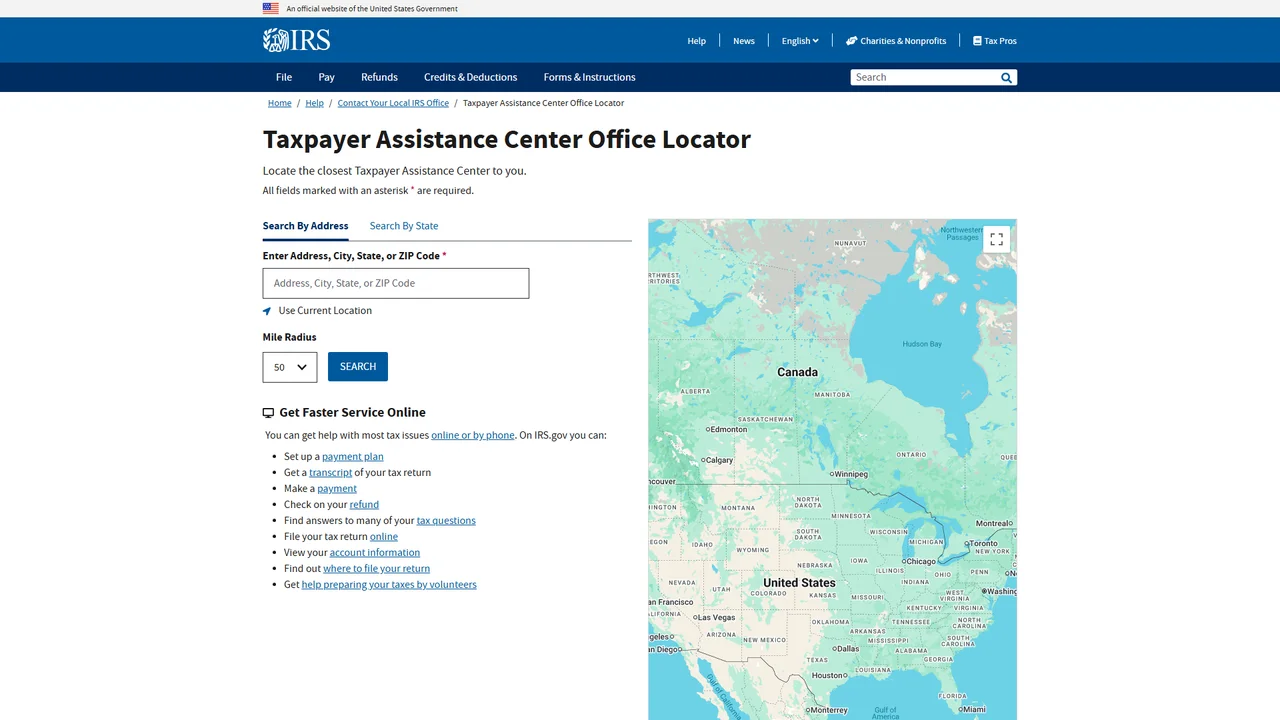Click the Use Current Location arrow icon
1280x720 pixels.
267,311
